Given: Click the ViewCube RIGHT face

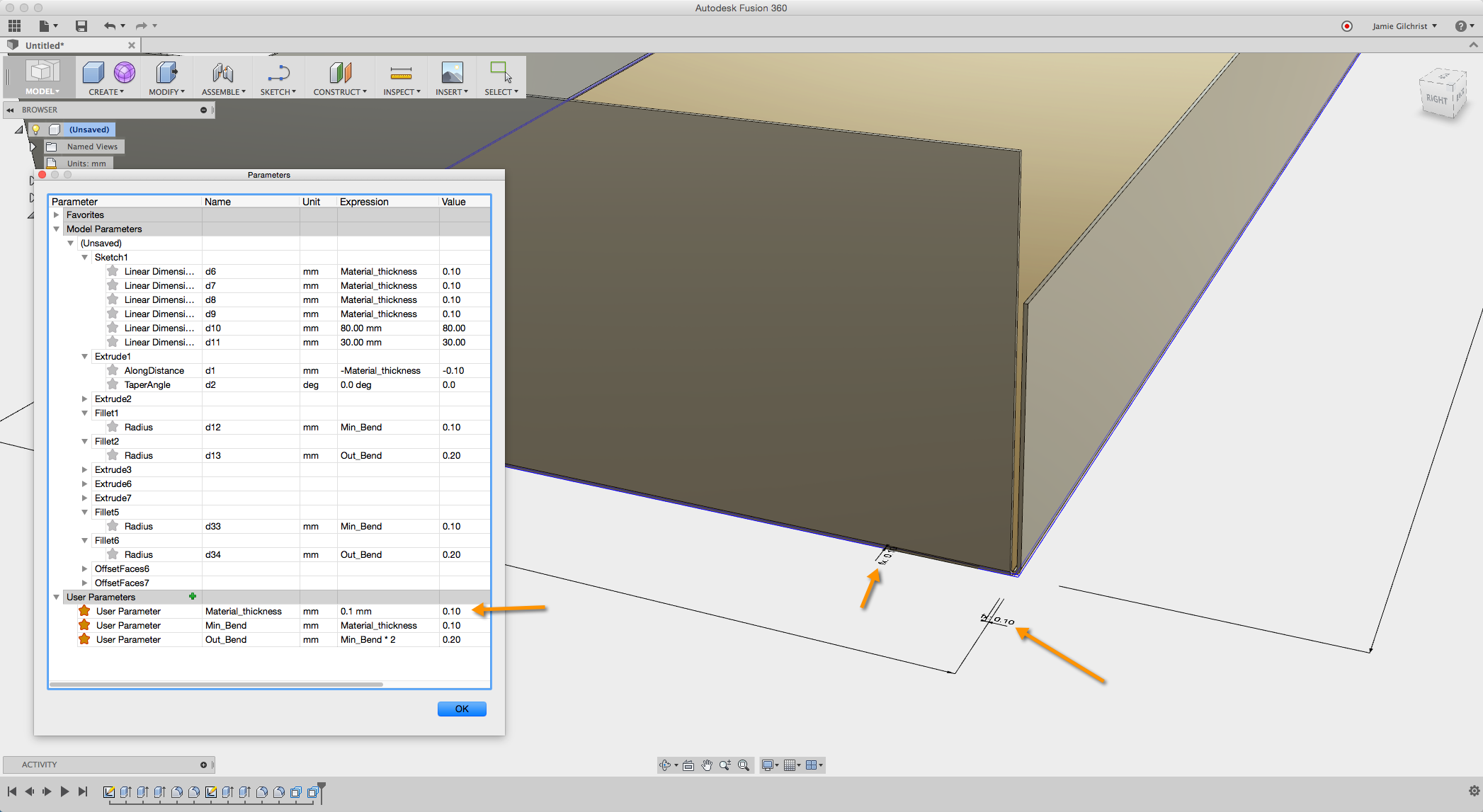Looking at the screenshot, I should click(x=1436, y=99).
